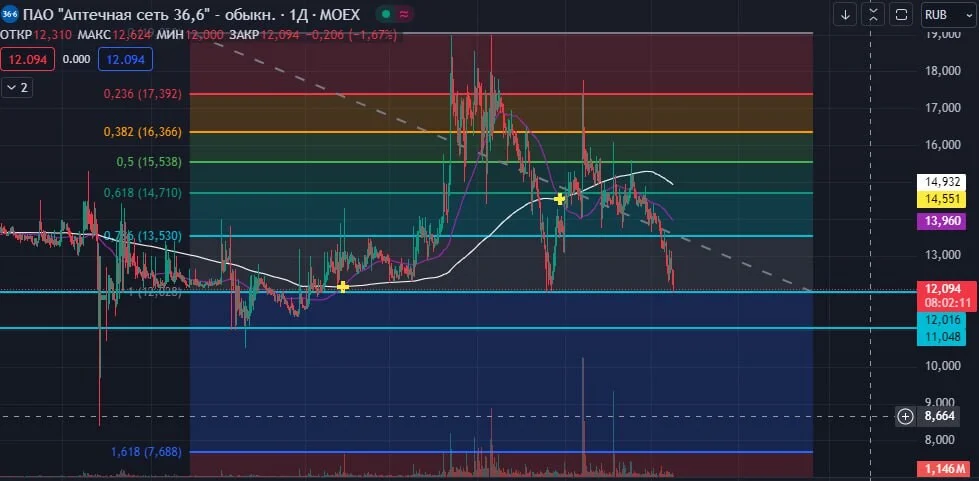Click the red 1,146M volume tag
The width and height of the screenshot is (979, 481).
[941, 469]
